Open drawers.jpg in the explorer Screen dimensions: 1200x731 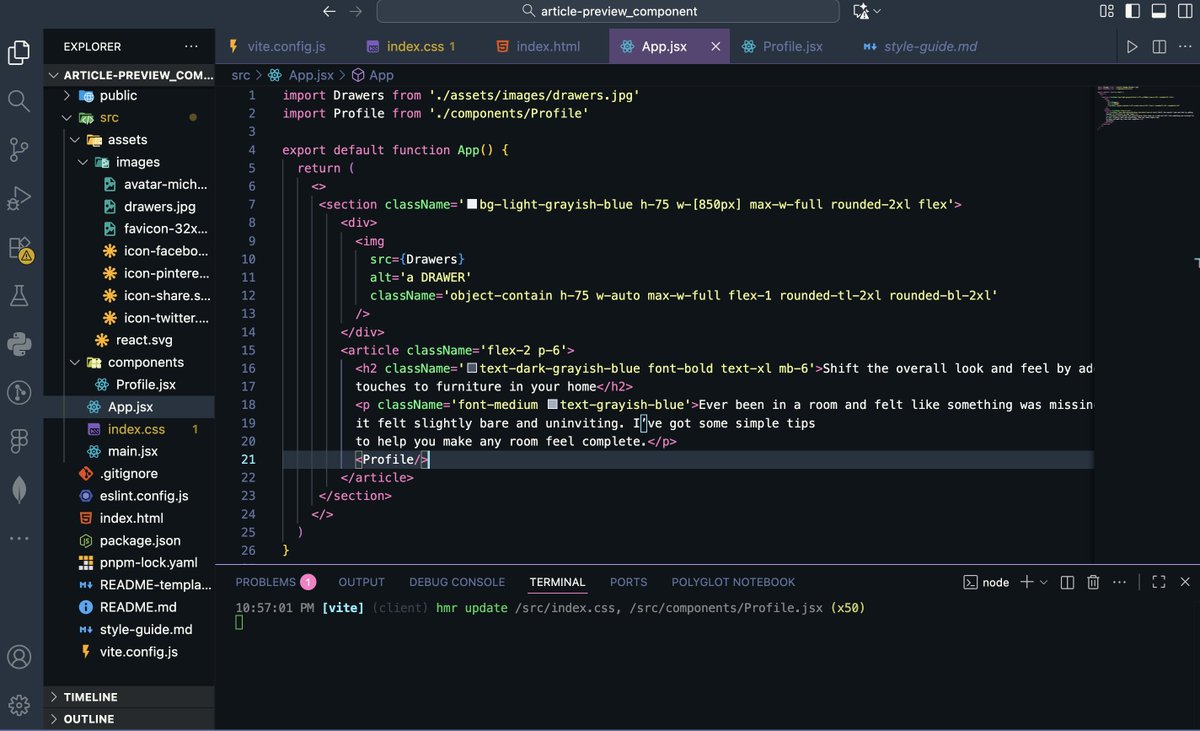(127, 207)
